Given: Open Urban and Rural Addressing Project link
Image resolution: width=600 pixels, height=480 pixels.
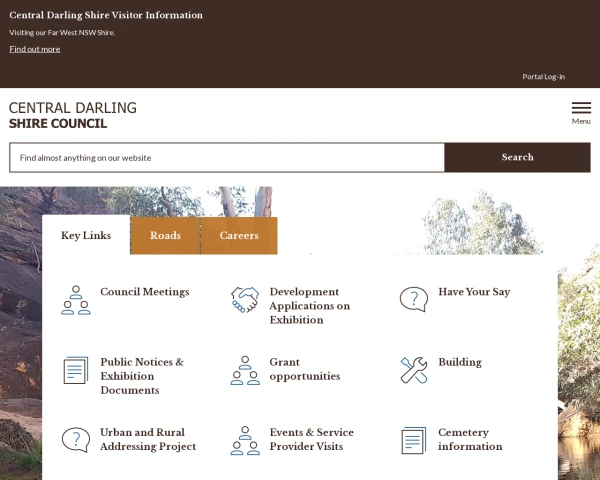Looking at the screenshot, I should click(x=148, y=439).
